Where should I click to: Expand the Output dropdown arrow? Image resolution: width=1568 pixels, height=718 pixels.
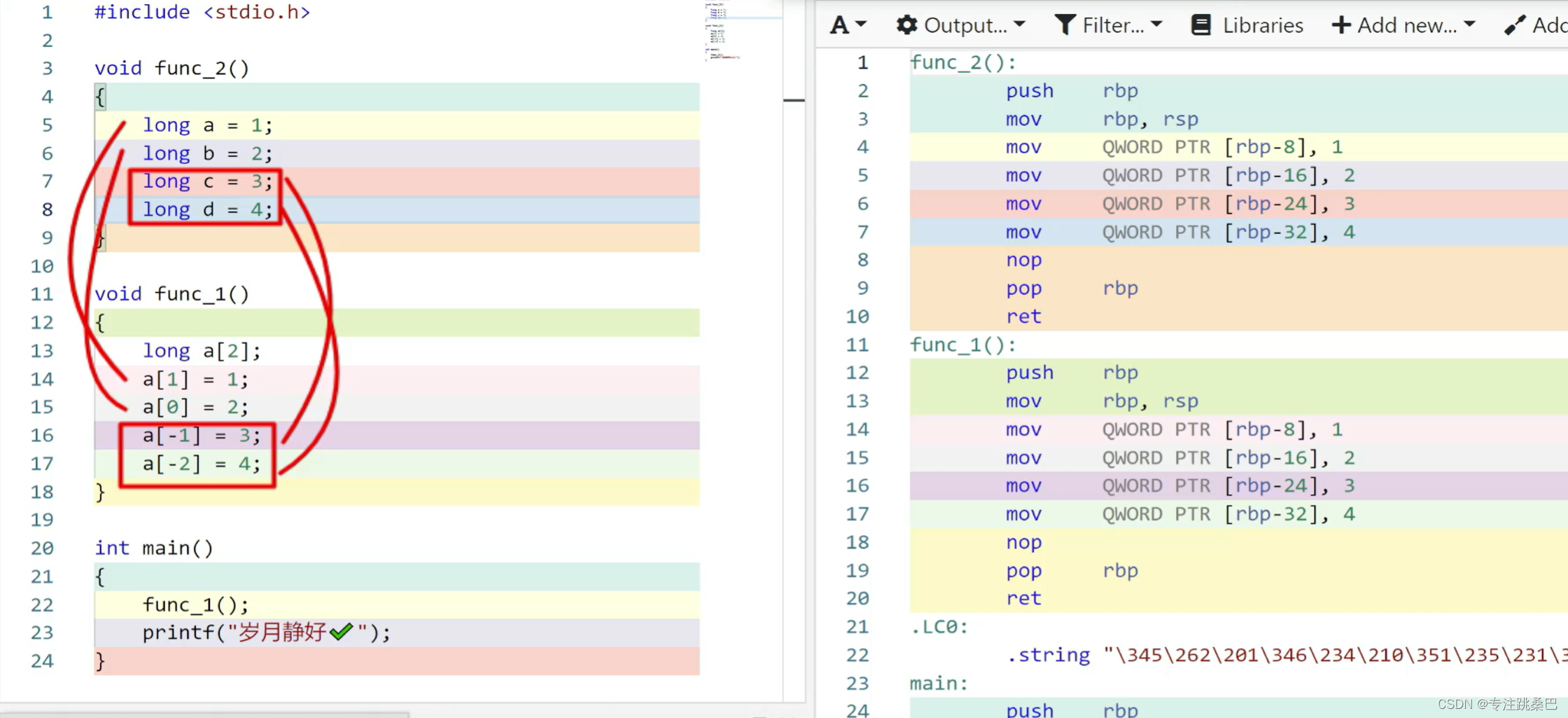pyautogui.click(x=1020, y=25)
